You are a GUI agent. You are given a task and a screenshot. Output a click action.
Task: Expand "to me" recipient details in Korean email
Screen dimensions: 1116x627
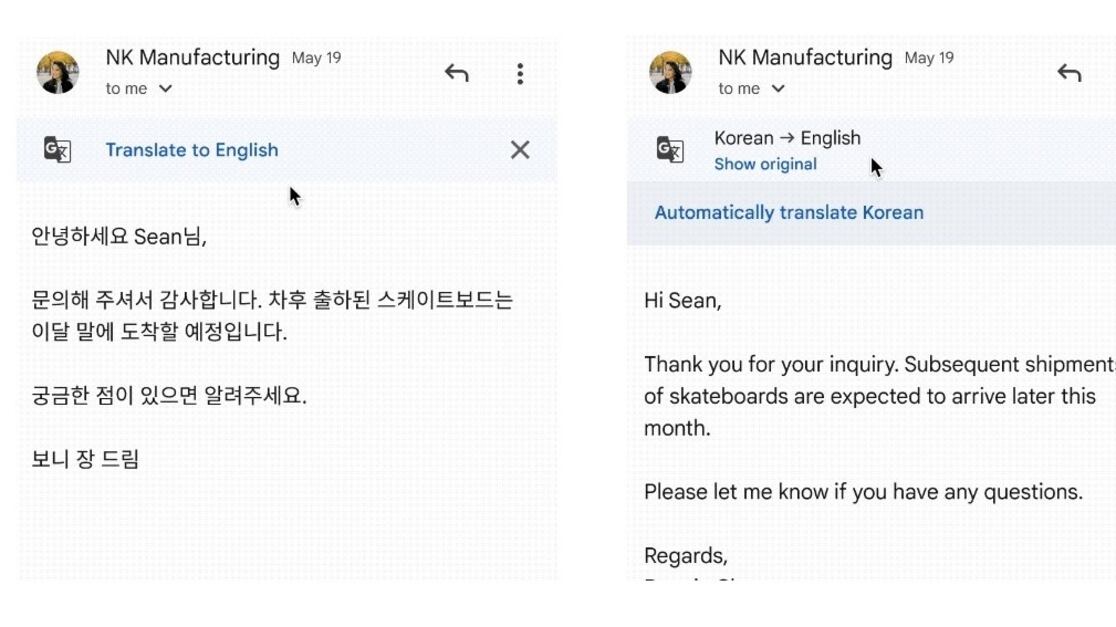point(165,89)
